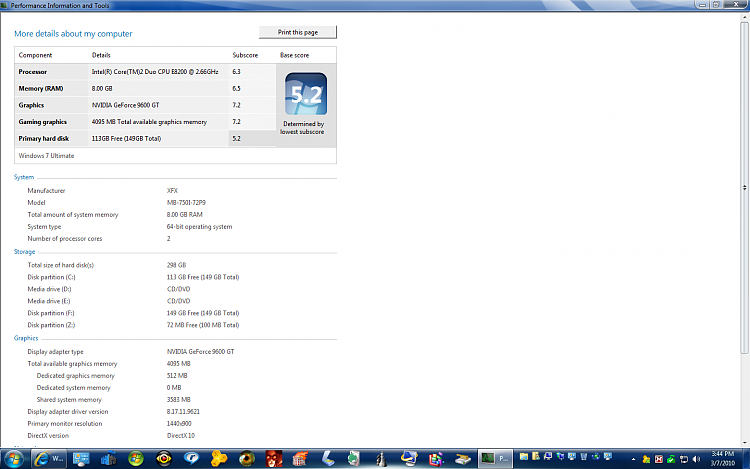Image resolution: width=750 pixels, height=469 pixels.
Task: Click the Disk partition (C:) label
Action: [51, 277]
